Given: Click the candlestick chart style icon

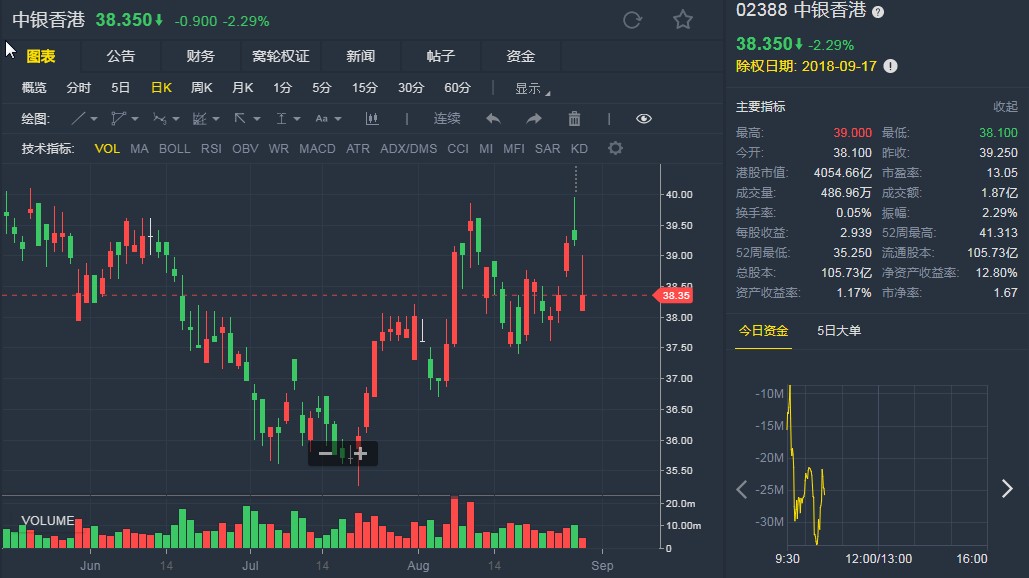Looking at the screenshot, I should 373,119.
